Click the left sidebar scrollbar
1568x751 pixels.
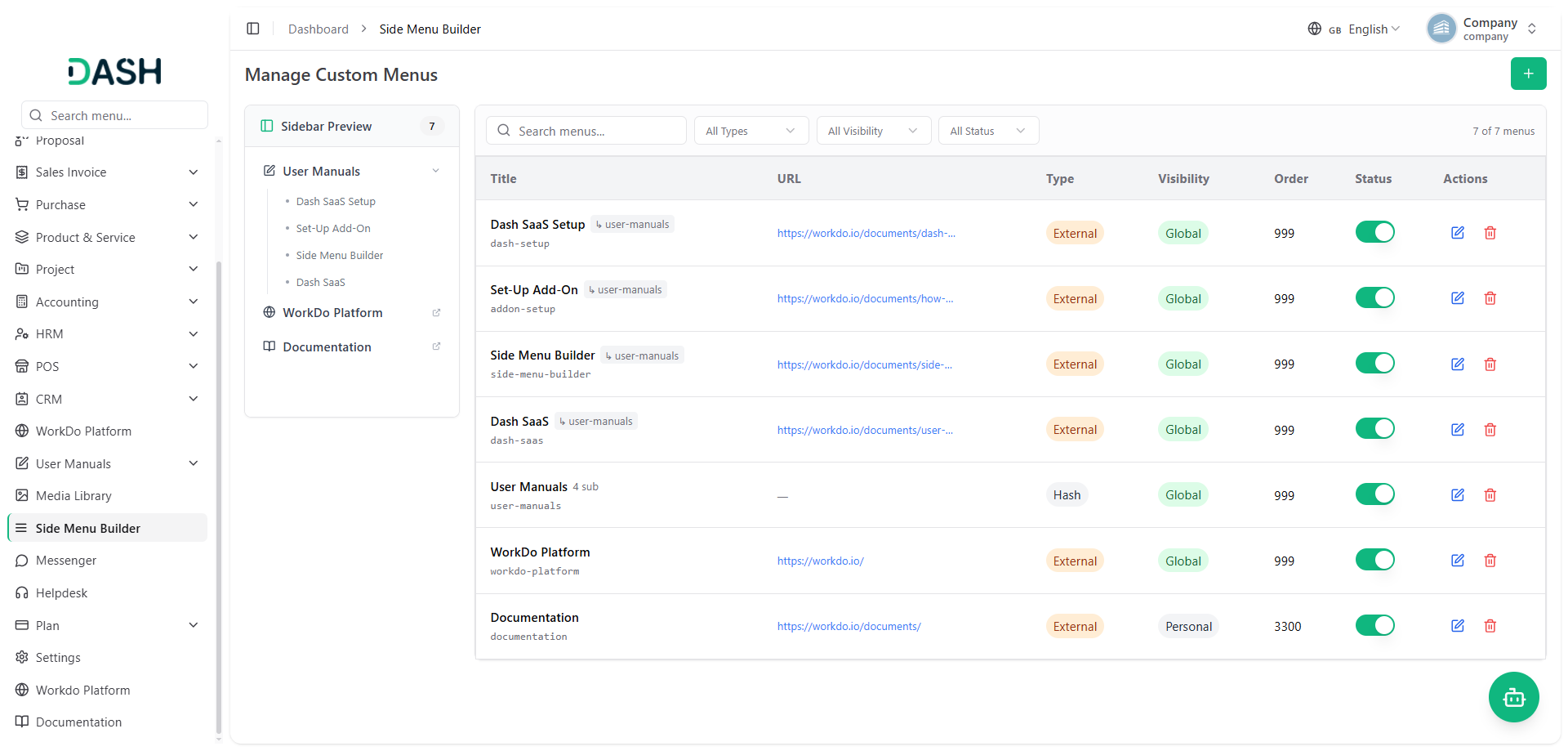click(x=218, y=498)
